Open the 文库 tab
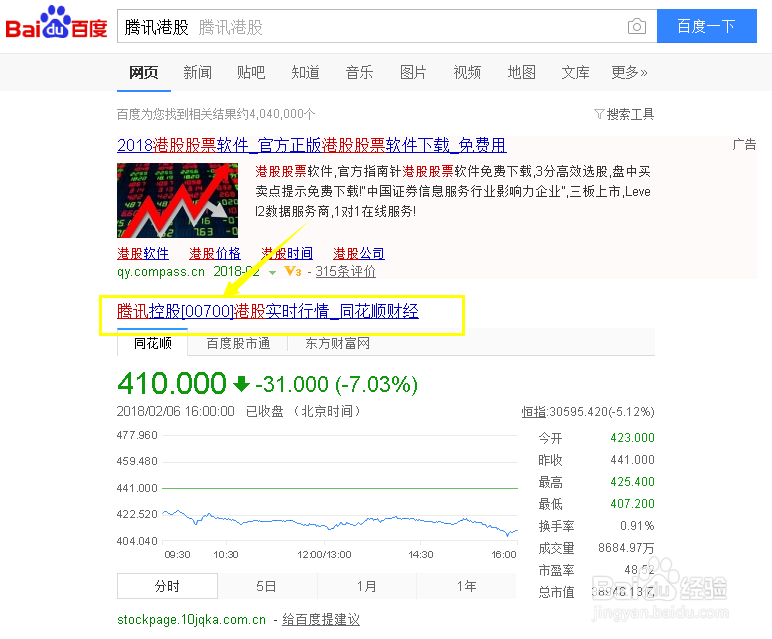This screenshot has height=639, width=772. point(575,72)
